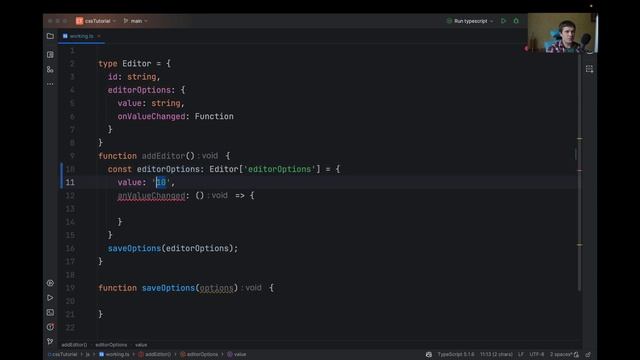Viewport: 640px width, 360px height.
Task: Click the lock read-only status bar icon
Action: (588, 354)
